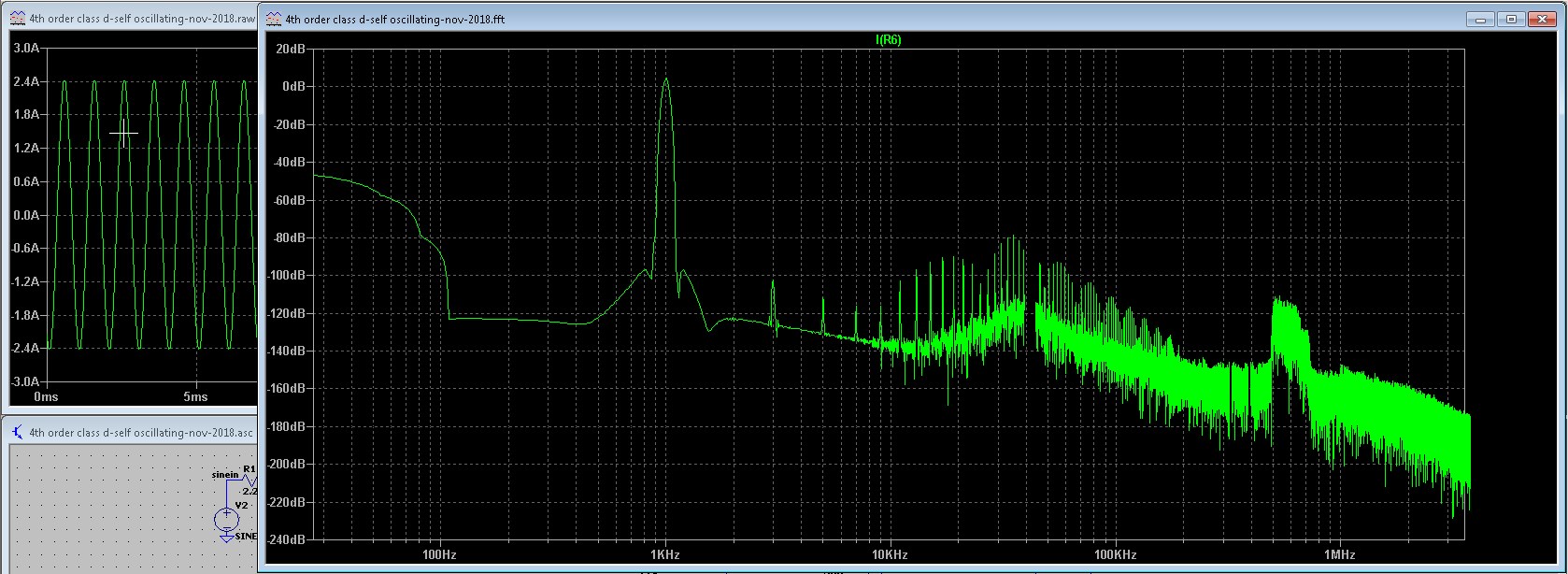Click the 5ms label on time axis
Viewport: 1568px width, 574px height.
click(x=195, y=396)
